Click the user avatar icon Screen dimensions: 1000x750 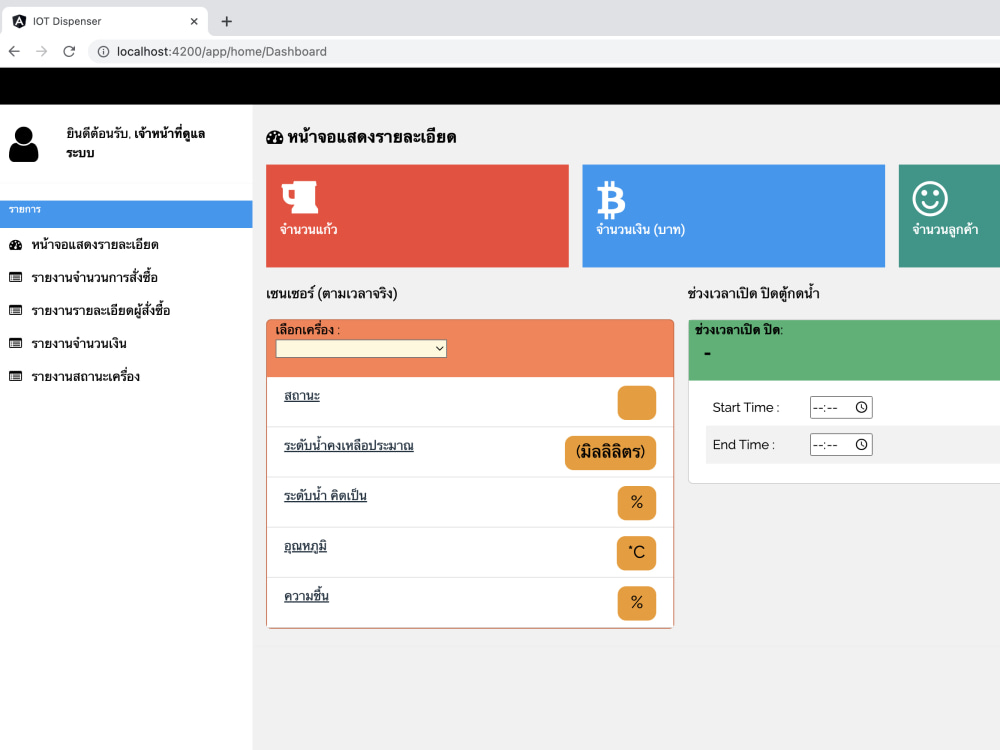point(24,144)
